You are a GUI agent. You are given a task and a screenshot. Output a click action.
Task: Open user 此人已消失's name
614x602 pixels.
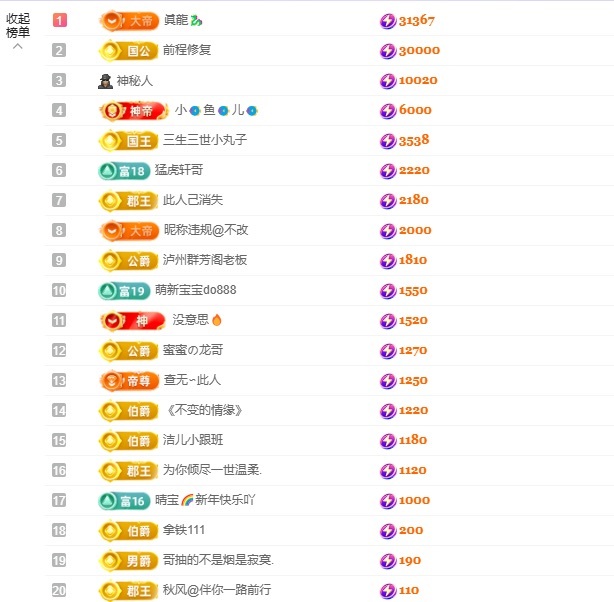[x=193, y=200]
